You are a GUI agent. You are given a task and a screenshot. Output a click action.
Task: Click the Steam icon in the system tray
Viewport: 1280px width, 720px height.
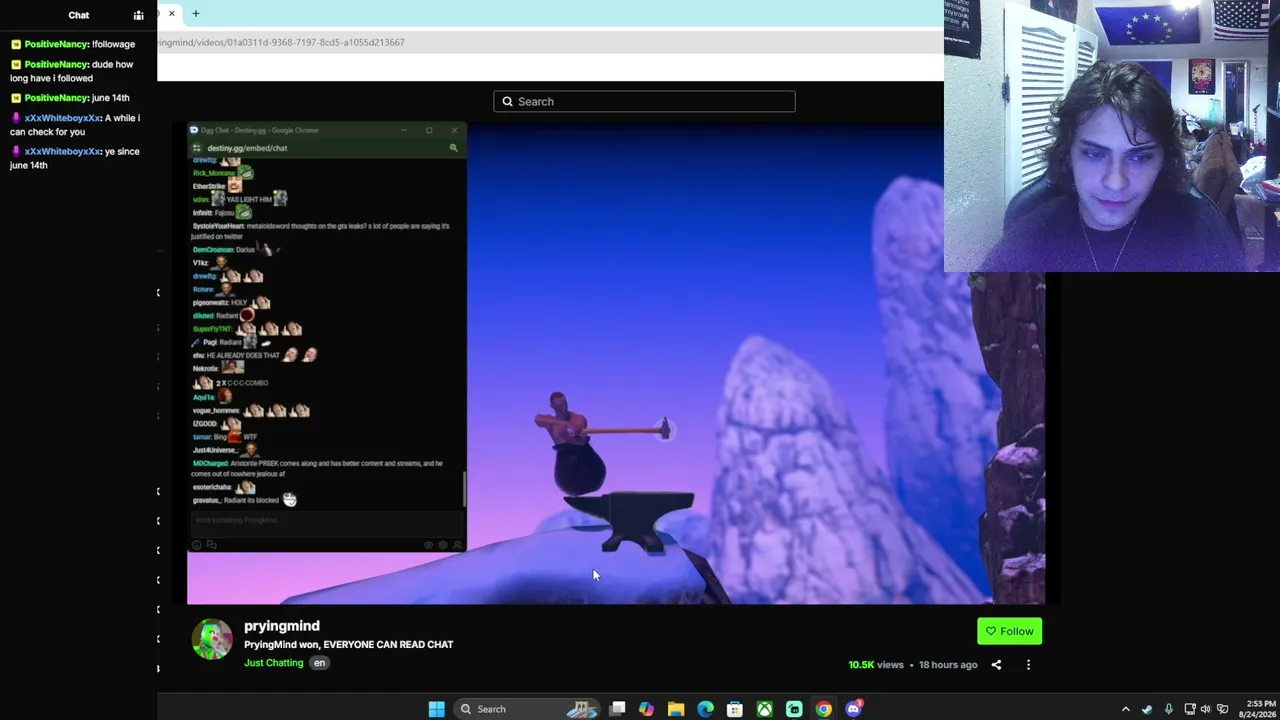click(1147, 709)
